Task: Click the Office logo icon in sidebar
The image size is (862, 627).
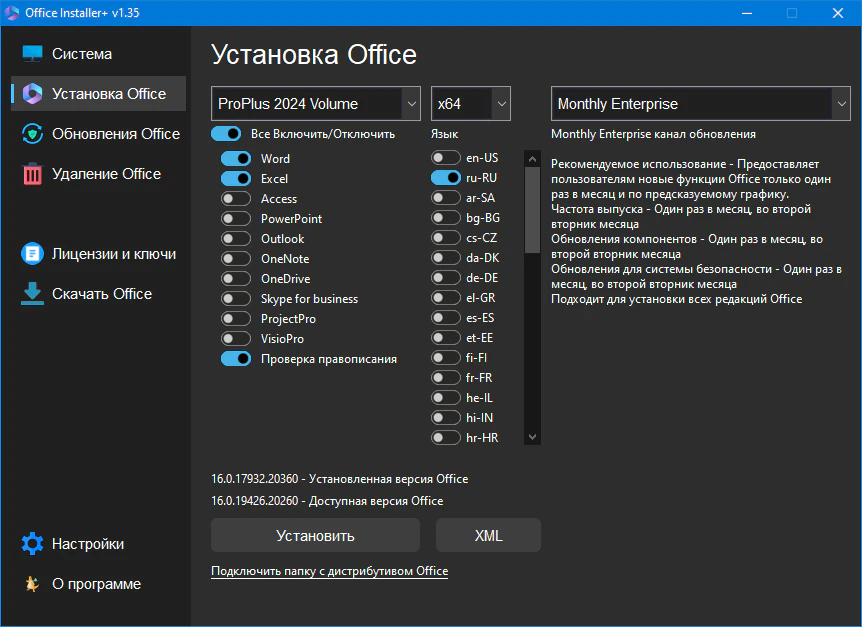Action: pos(33,94)
